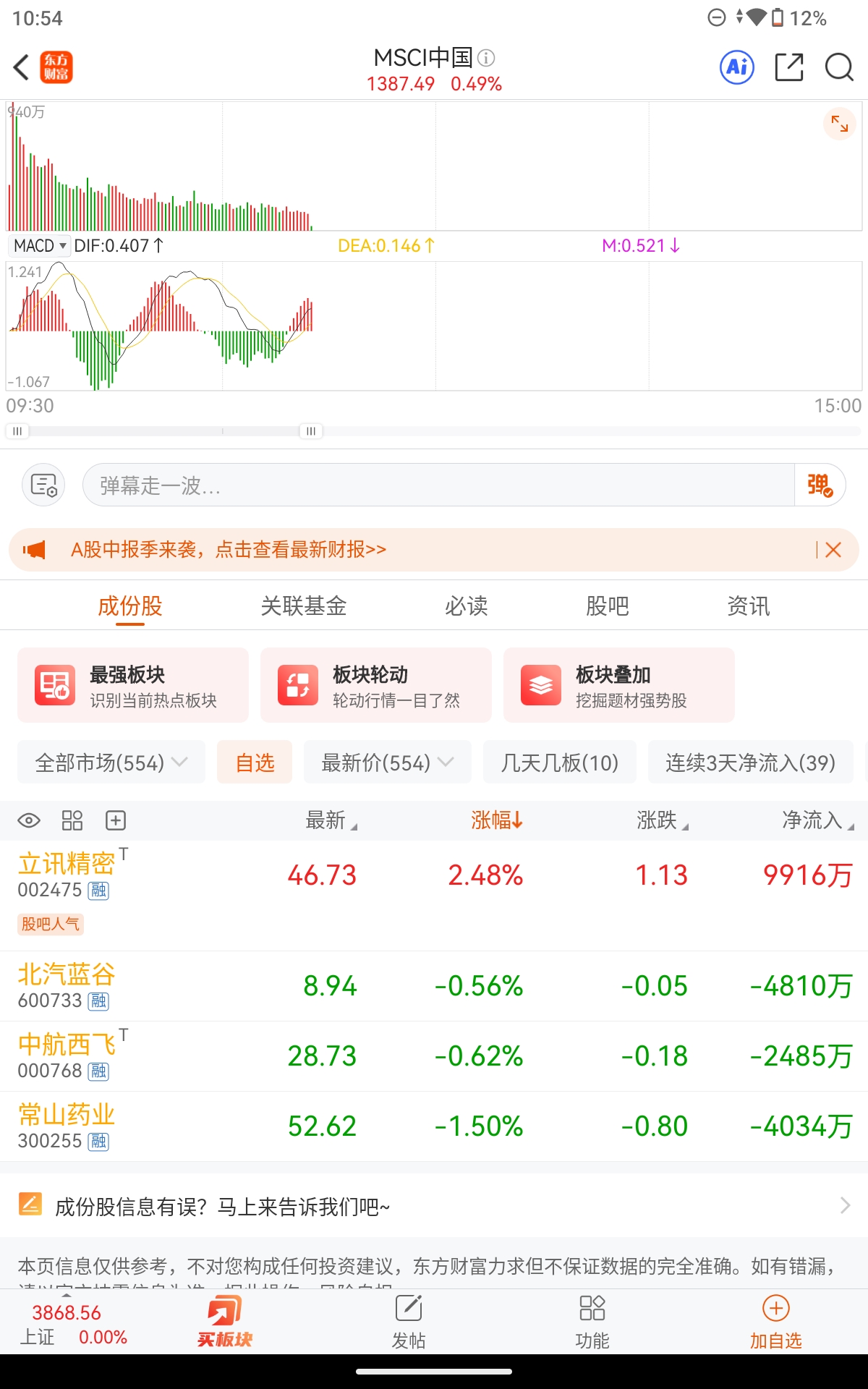Click 9916万 net inflow value
868x1389 pixels.
pyautogui.click(x=809, y=875)
